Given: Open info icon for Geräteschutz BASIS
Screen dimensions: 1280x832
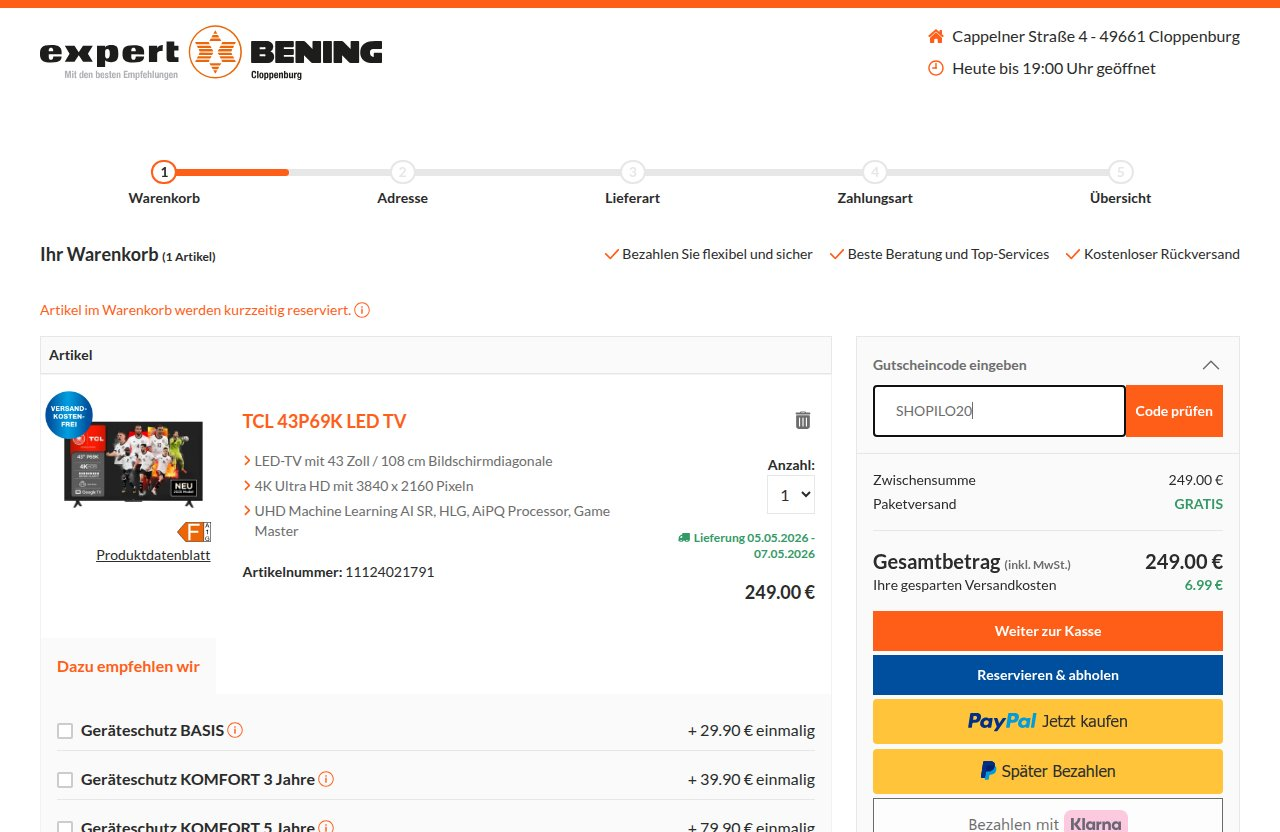Looking at the screenshot, I should pos(235,730).
